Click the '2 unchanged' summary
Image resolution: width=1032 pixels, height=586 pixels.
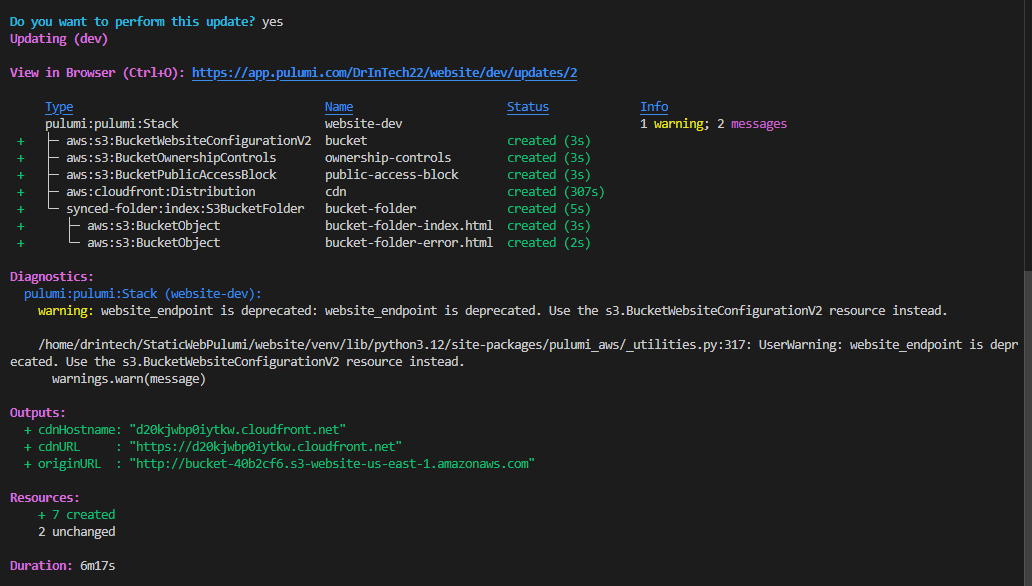76,532
